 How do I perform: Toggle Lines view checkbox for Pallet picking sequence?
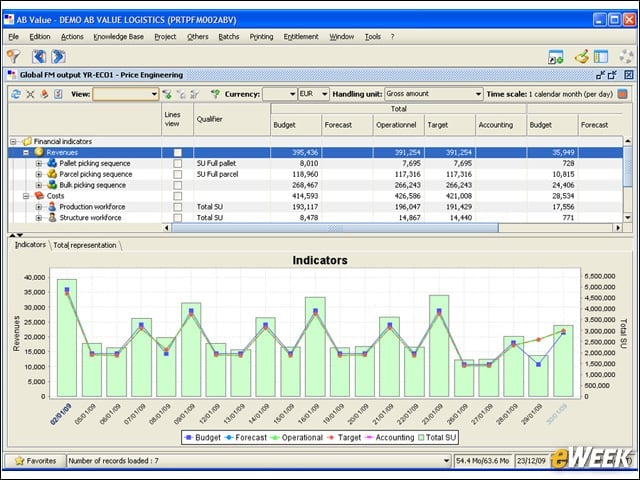pos(178,163)
